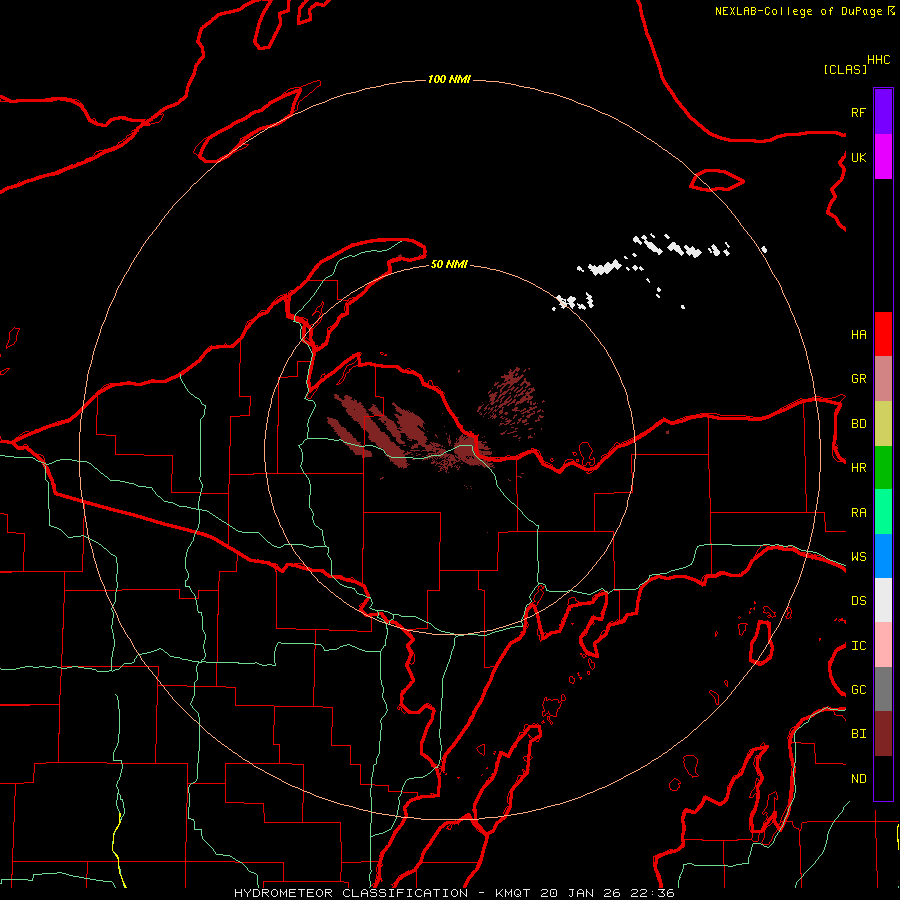Viewport: 900px width, 900px height.
Task: Click the RA light green legend swatch
Action: (883, 512)
